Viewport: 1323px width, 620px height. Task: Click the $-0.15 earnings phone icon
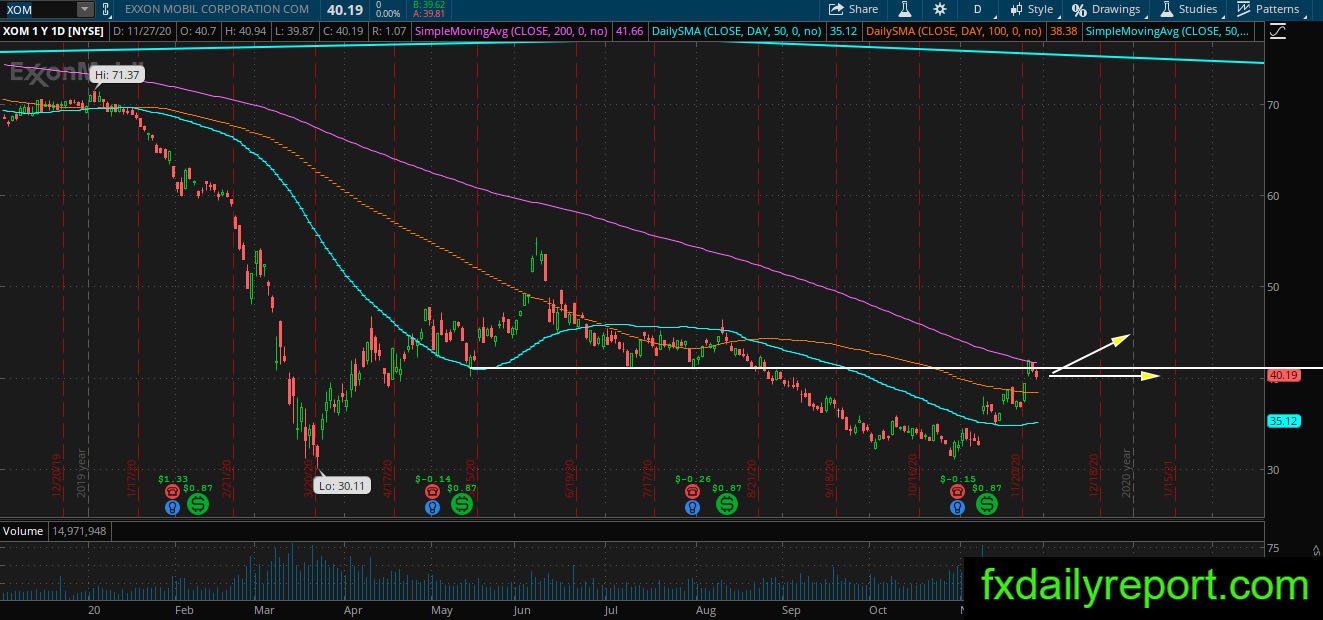pos(958,491)
